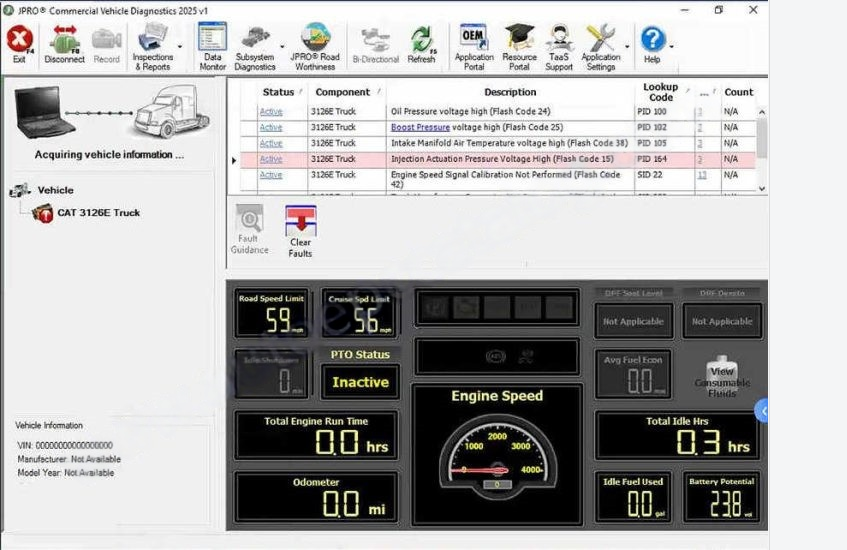Select PID 164 lookup code cell
Viewport: 847px width, 550px height.
click(x=664, y=159)
